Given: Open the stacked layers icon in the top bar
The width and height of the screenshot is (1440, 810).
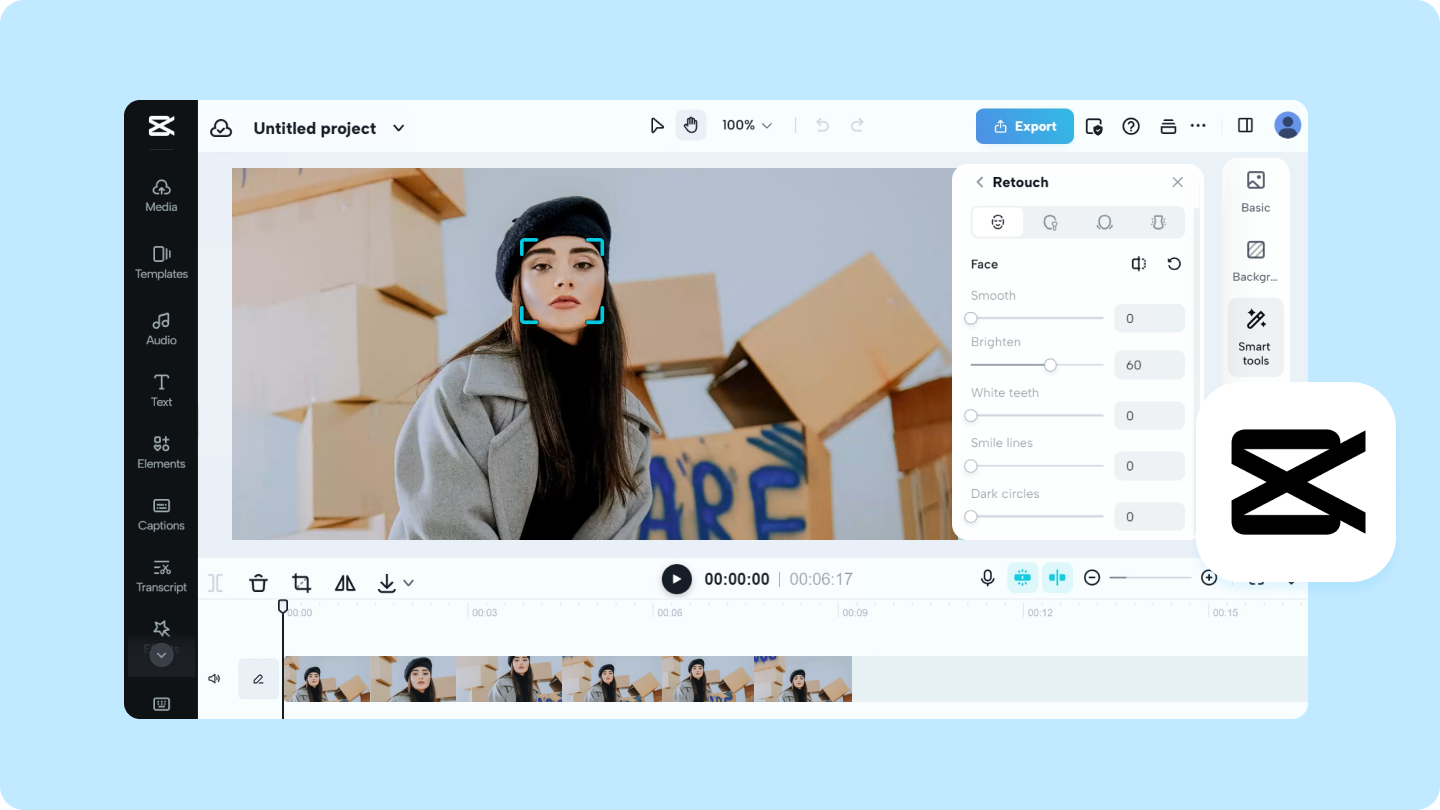Looking at the screenshot, I should (x=1167, y=126).
